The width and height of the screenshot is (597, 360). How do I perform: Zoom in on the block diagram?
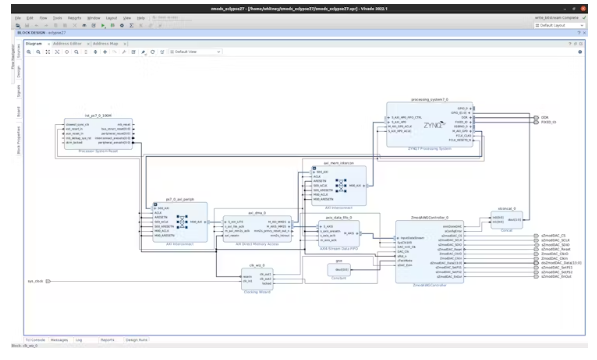click(29, 52)
